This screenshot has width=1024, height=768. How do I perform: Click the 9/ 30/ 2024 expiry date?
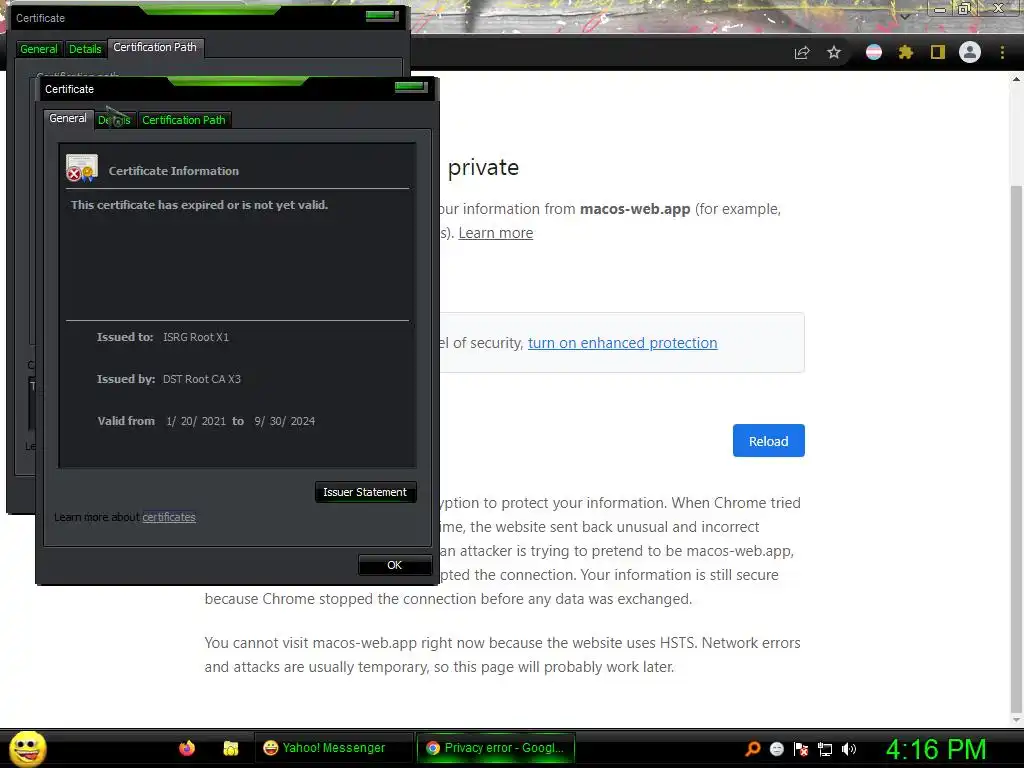[285, 421]
